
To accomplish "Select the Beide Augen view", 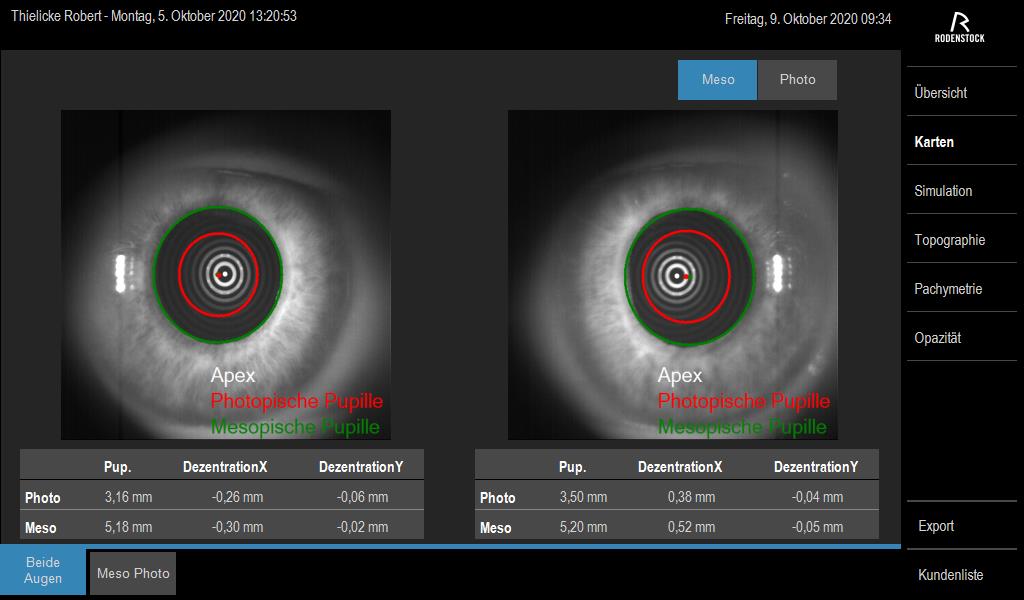I will (43, 571).
